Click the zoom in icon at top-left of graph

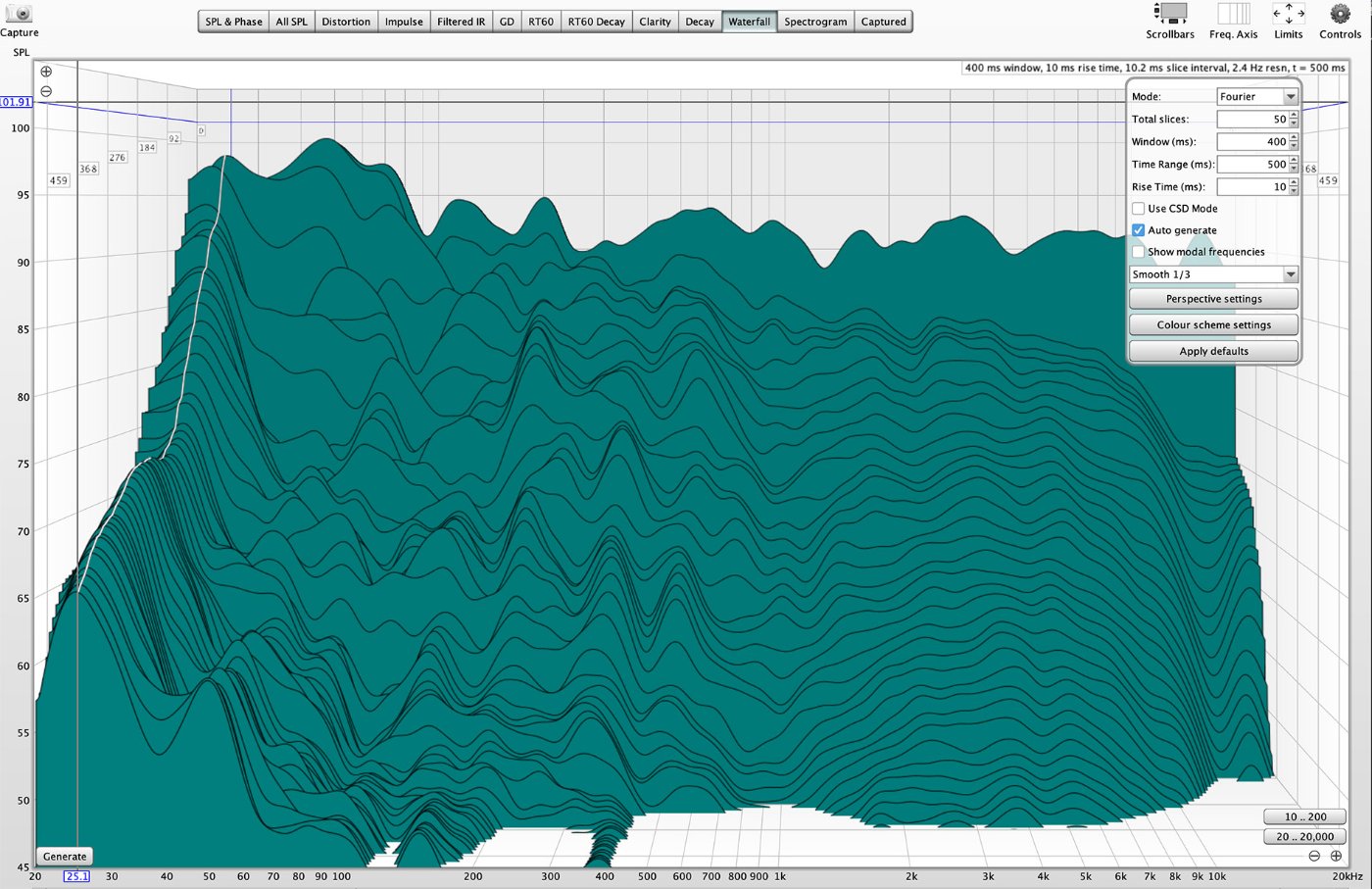46,72
